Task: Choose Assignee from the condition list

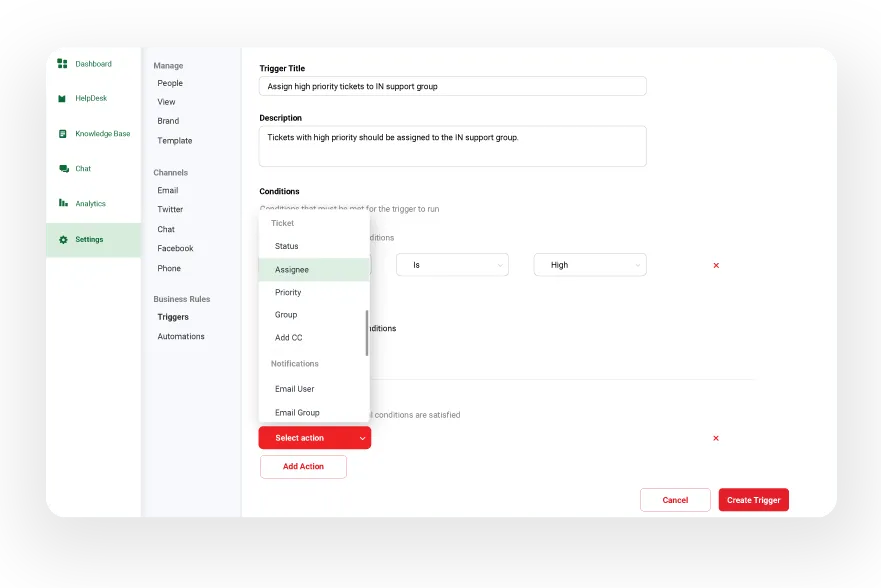Action: 294,269
